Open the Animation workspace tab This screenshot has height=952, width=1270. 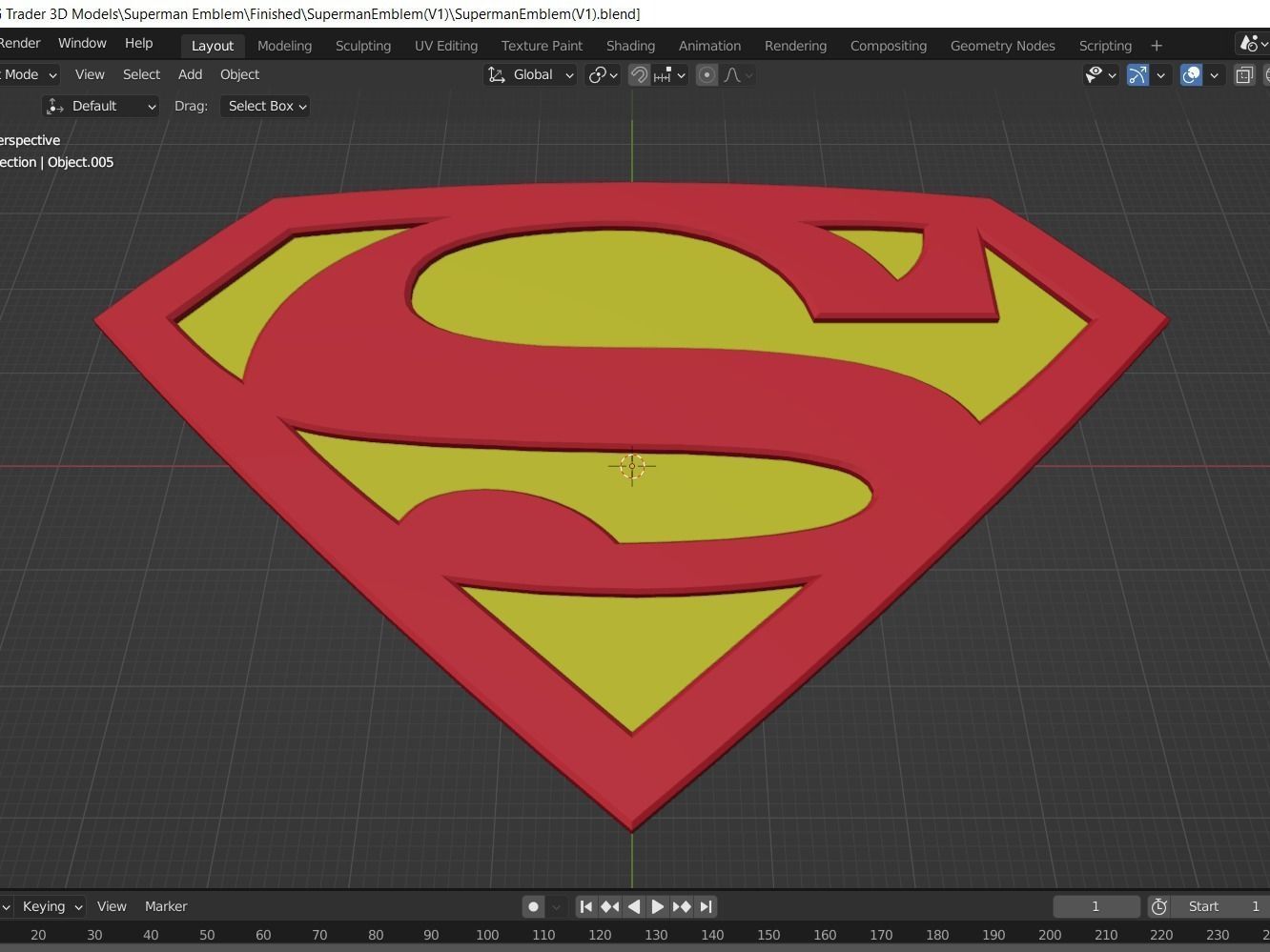(709, 46)
